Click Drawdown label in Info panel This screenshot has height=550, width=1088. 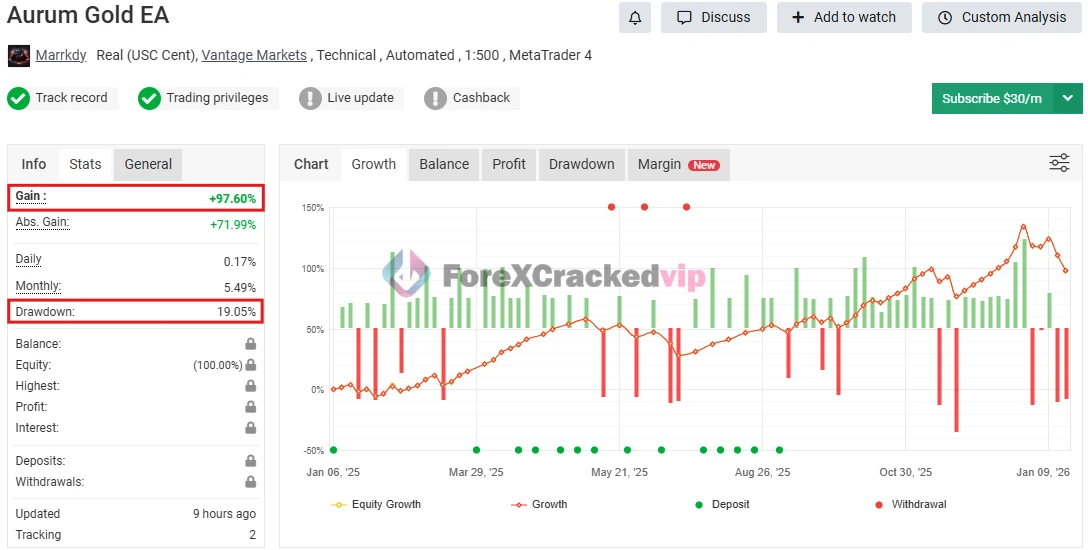point(45,312)
